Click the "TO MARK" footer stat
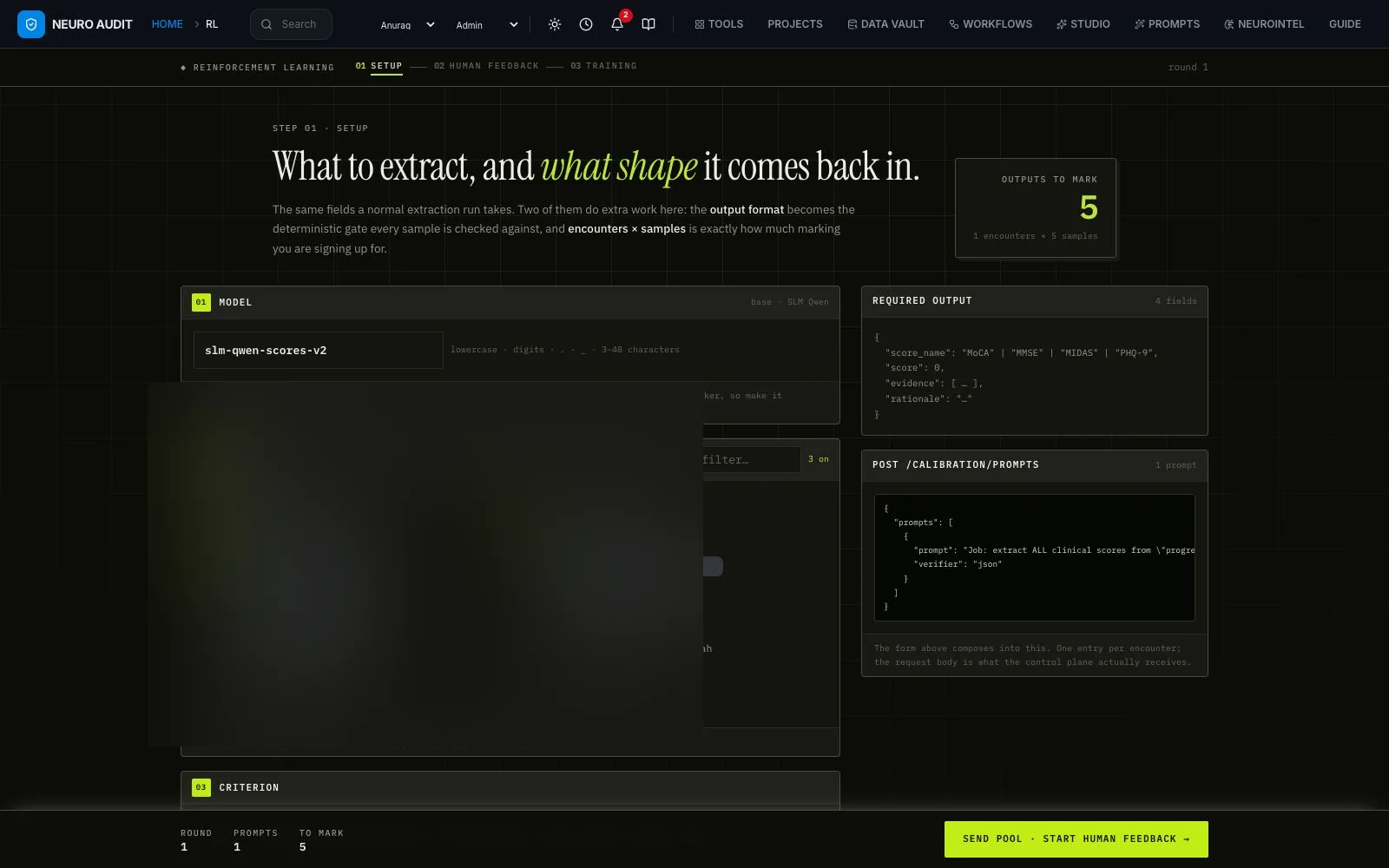The width and height of the screenshot is (1389, 868). 321,839
